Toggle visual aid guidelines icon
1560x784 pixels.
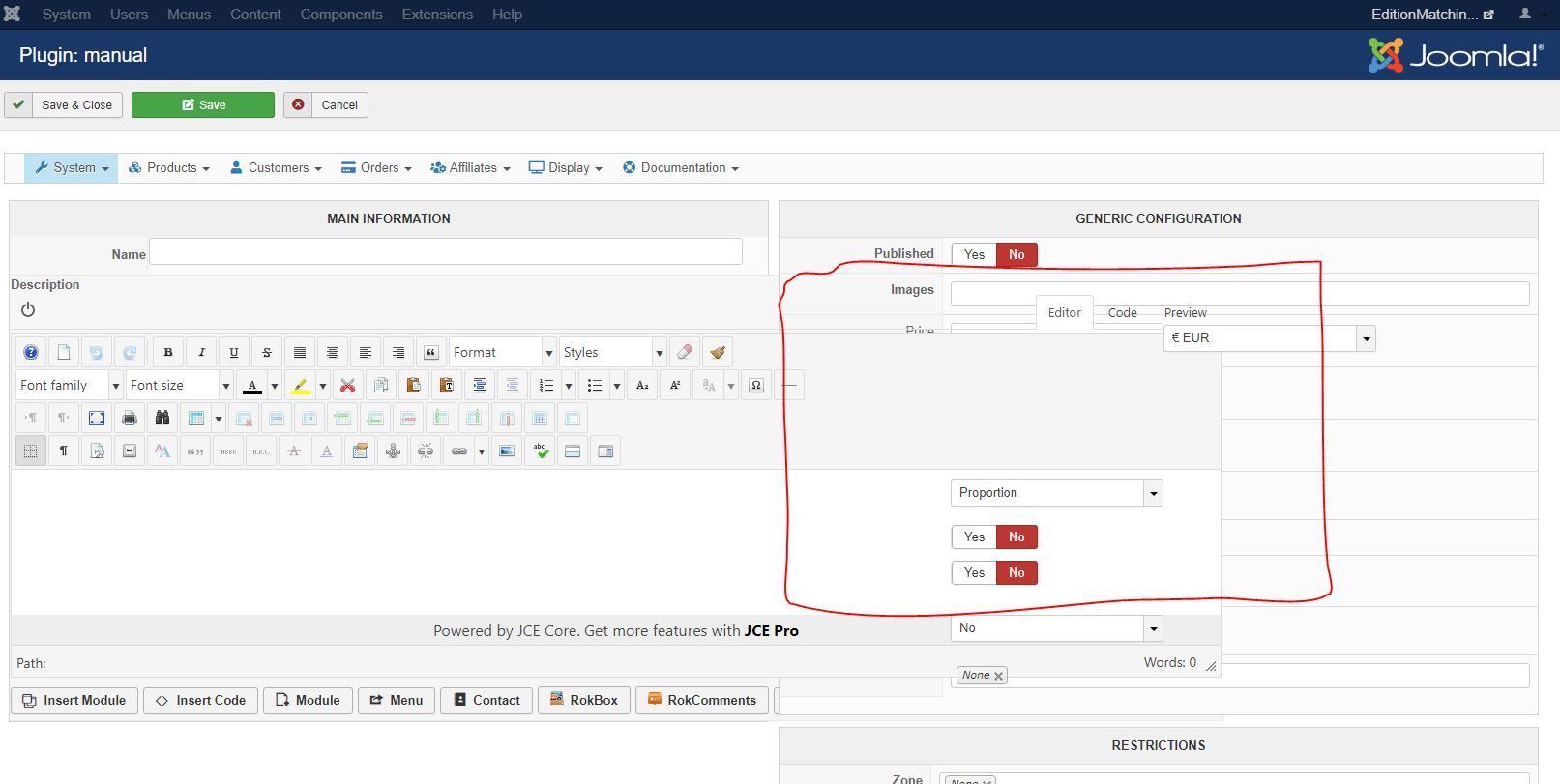(31, 450)
